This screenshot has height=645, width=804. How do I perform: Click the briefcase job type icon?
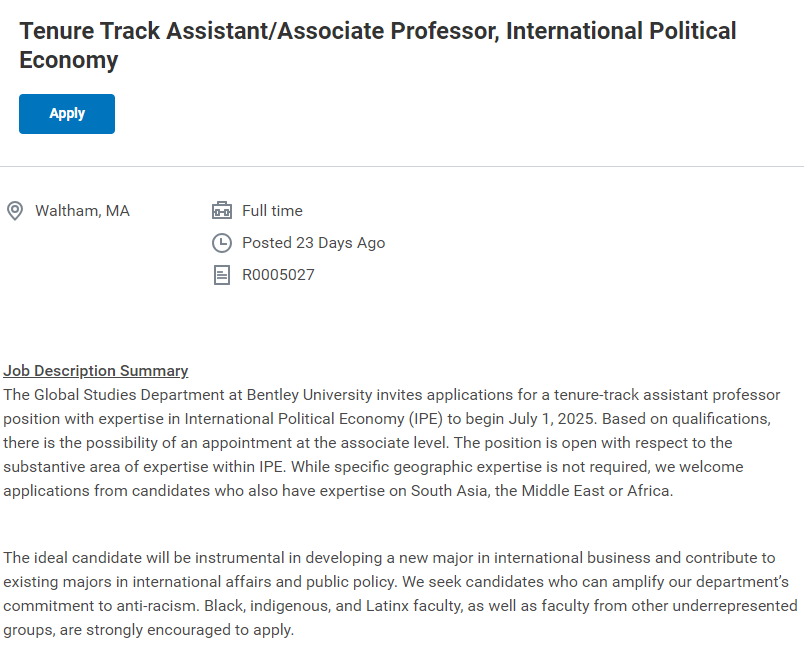[x=222, y=211]
